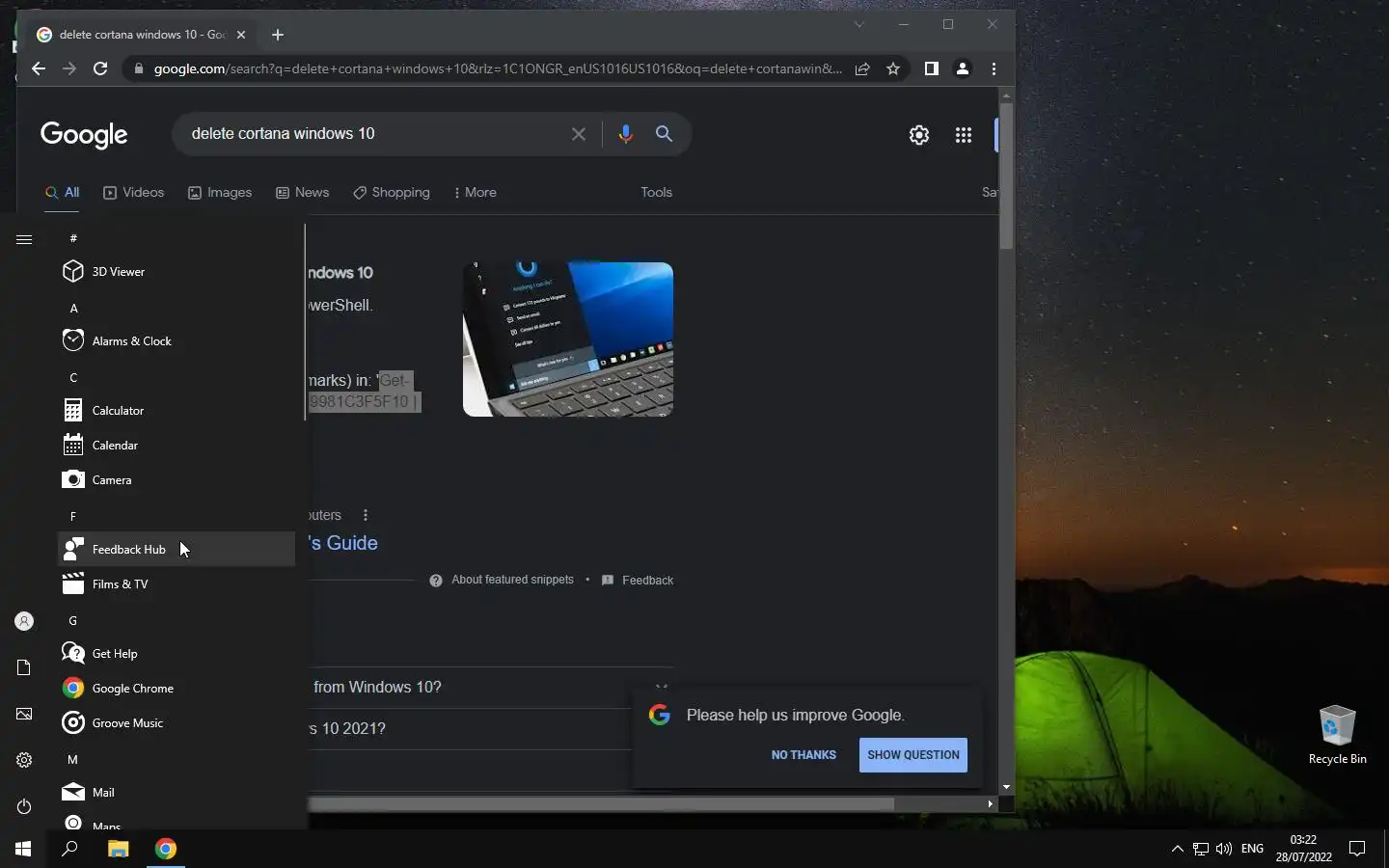Image resolution: width=1389 pixels, height=868 pixels.
Task: Open Calculator from app list
Action: (177, 411)
